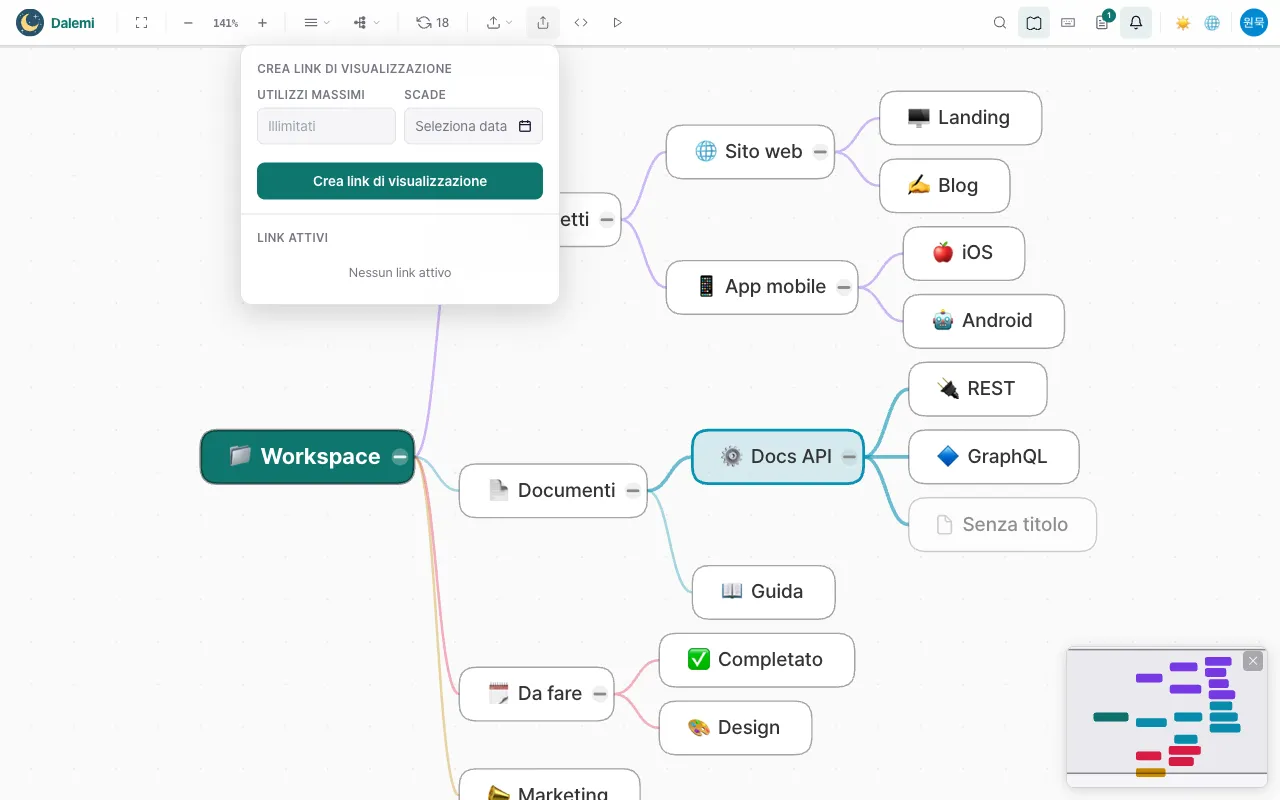1280x800 pixels.
Task: Select the GraphQL node
Action: (993, 457)
